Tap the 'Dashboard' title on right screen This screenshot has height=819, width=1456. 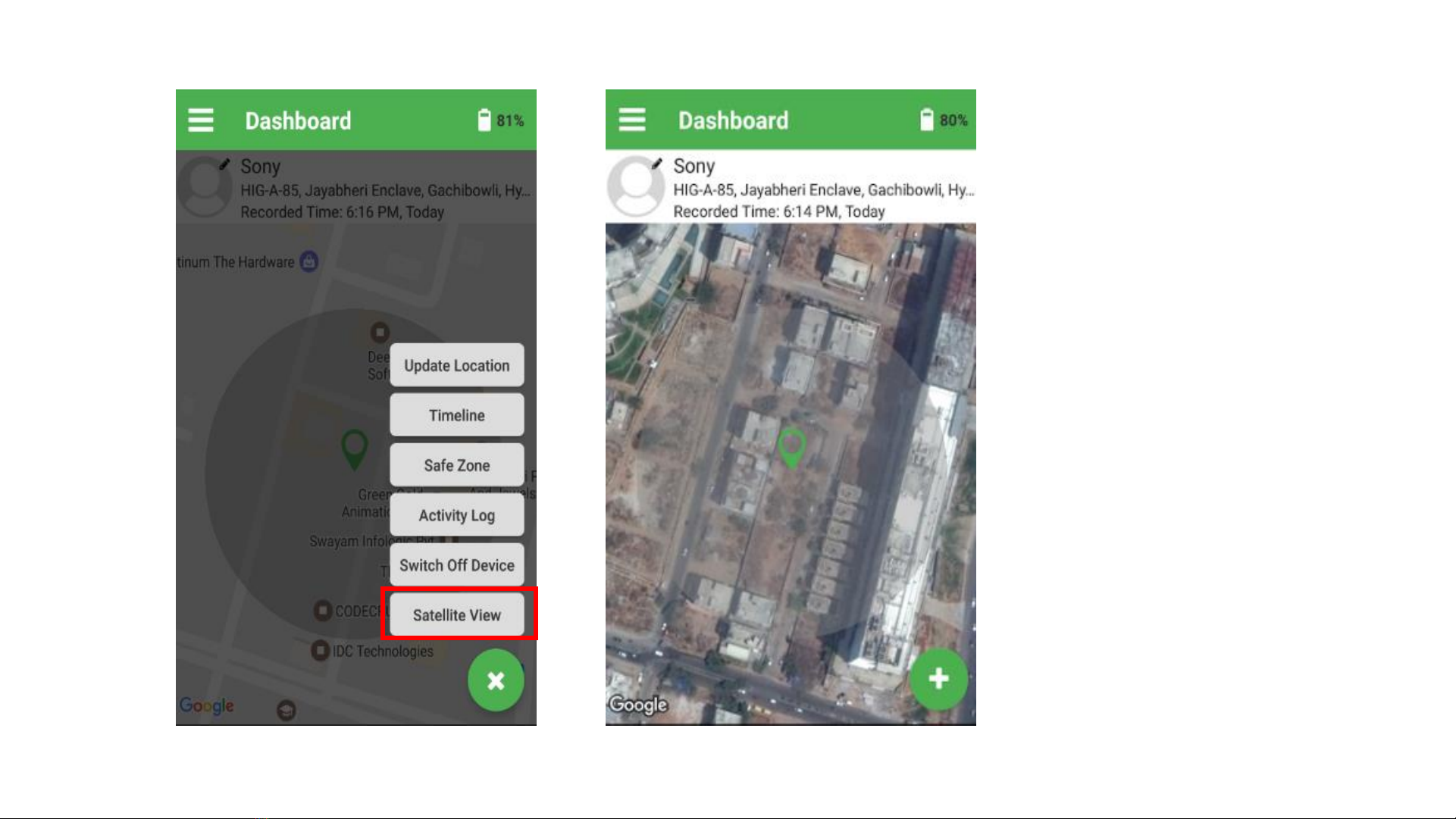[733, 120]
